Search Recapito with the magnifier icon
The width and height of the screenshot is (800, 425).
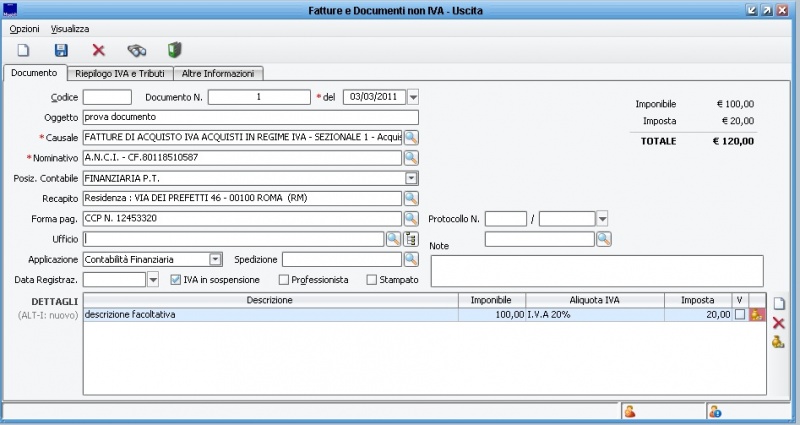point(411,198)
